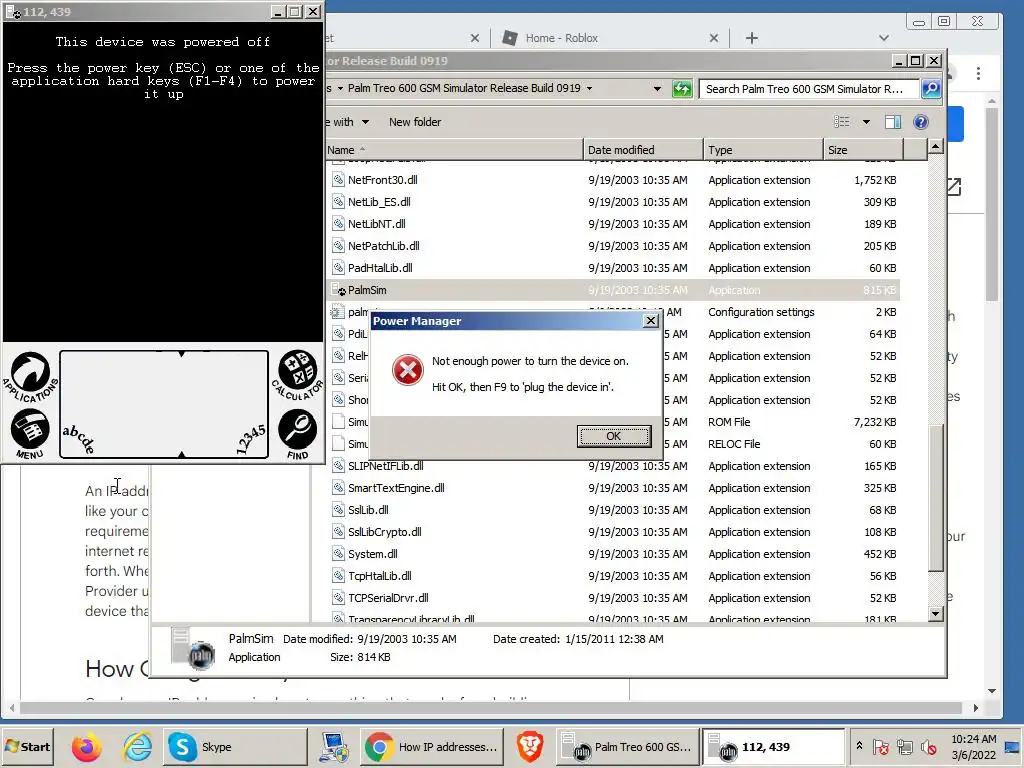Click the Explorer search box
Screen dimensions: 1024x768
(x=809, y=89)
